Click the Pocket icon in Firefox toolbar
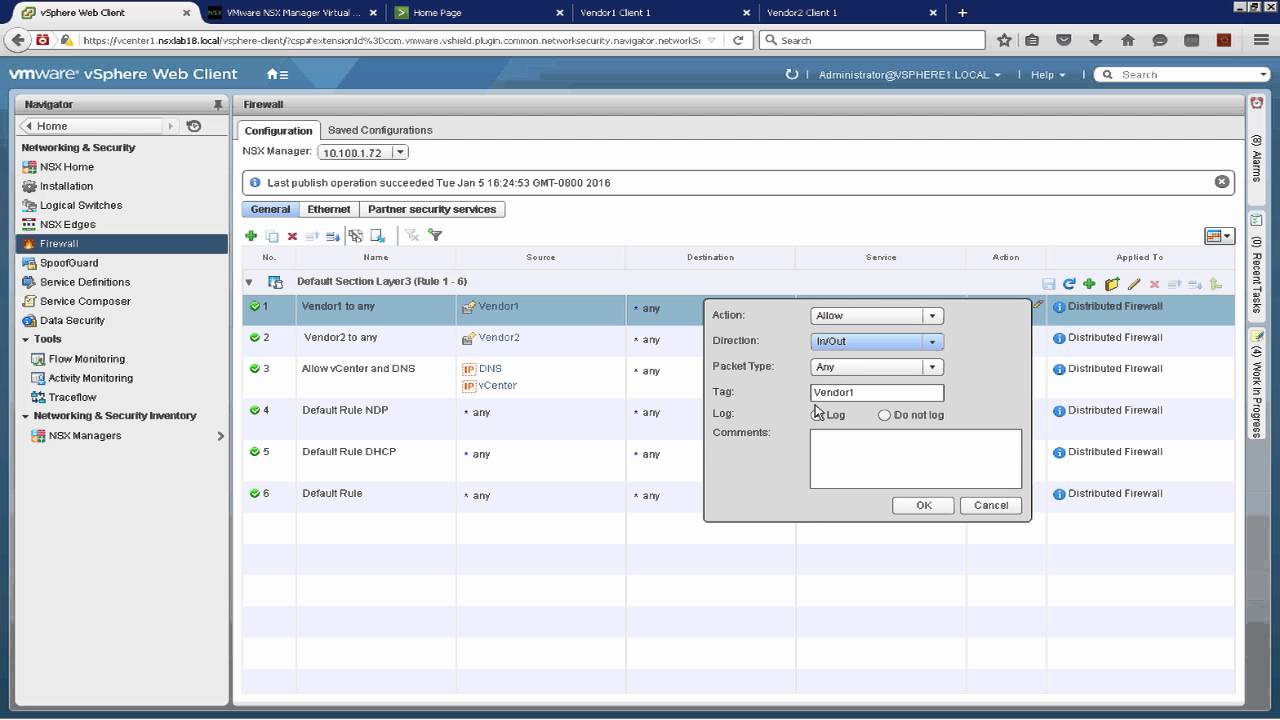This screenshot has width=1280, height=720. (x=1064, y=40)
